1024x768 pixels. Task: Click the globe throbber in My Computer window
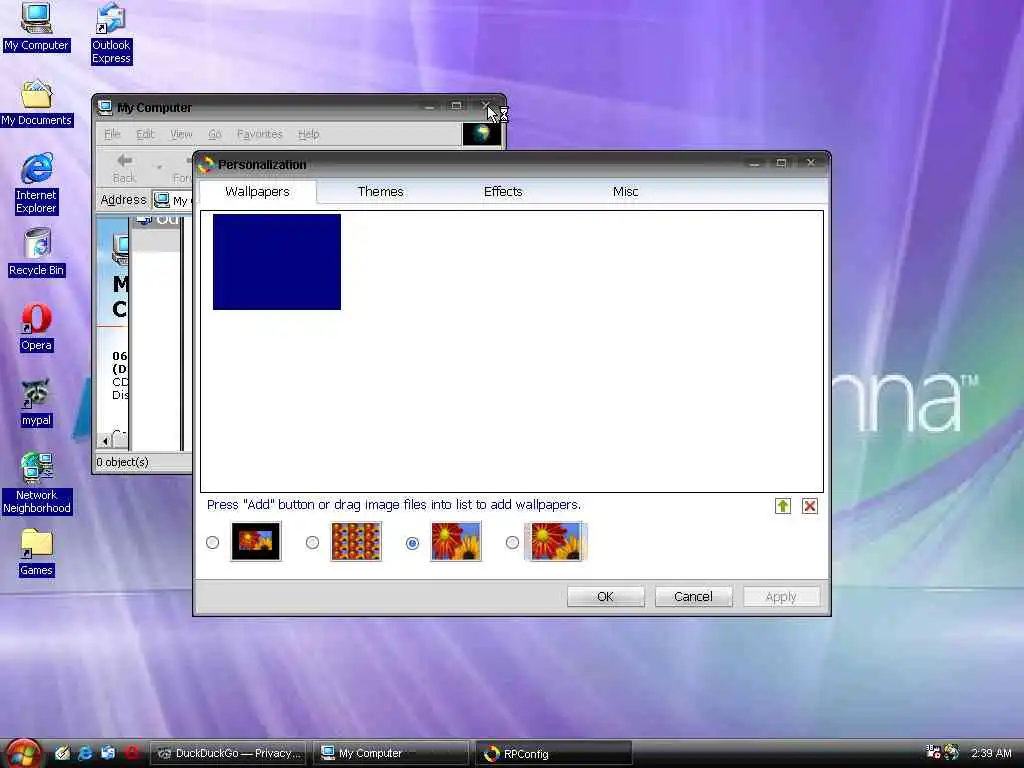(481, 134)
